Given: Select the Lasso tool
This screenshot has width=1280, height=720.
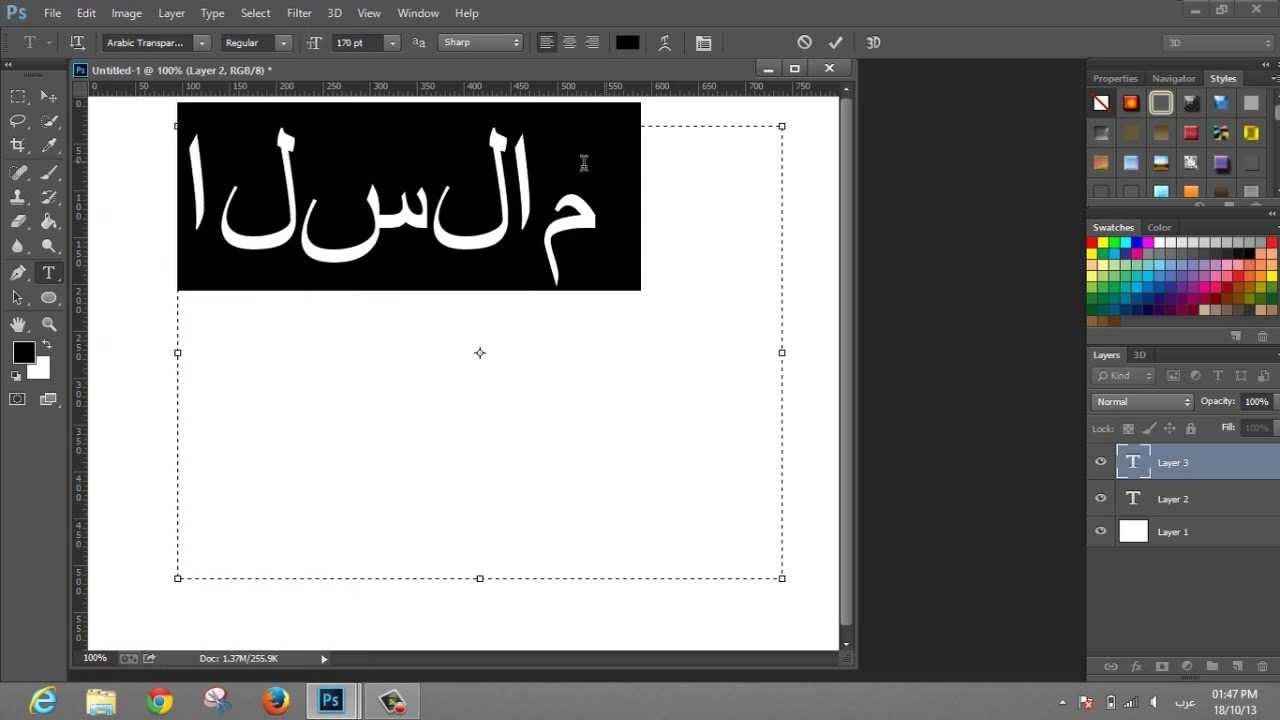Looking at the screenshot, I should point(18,121).
